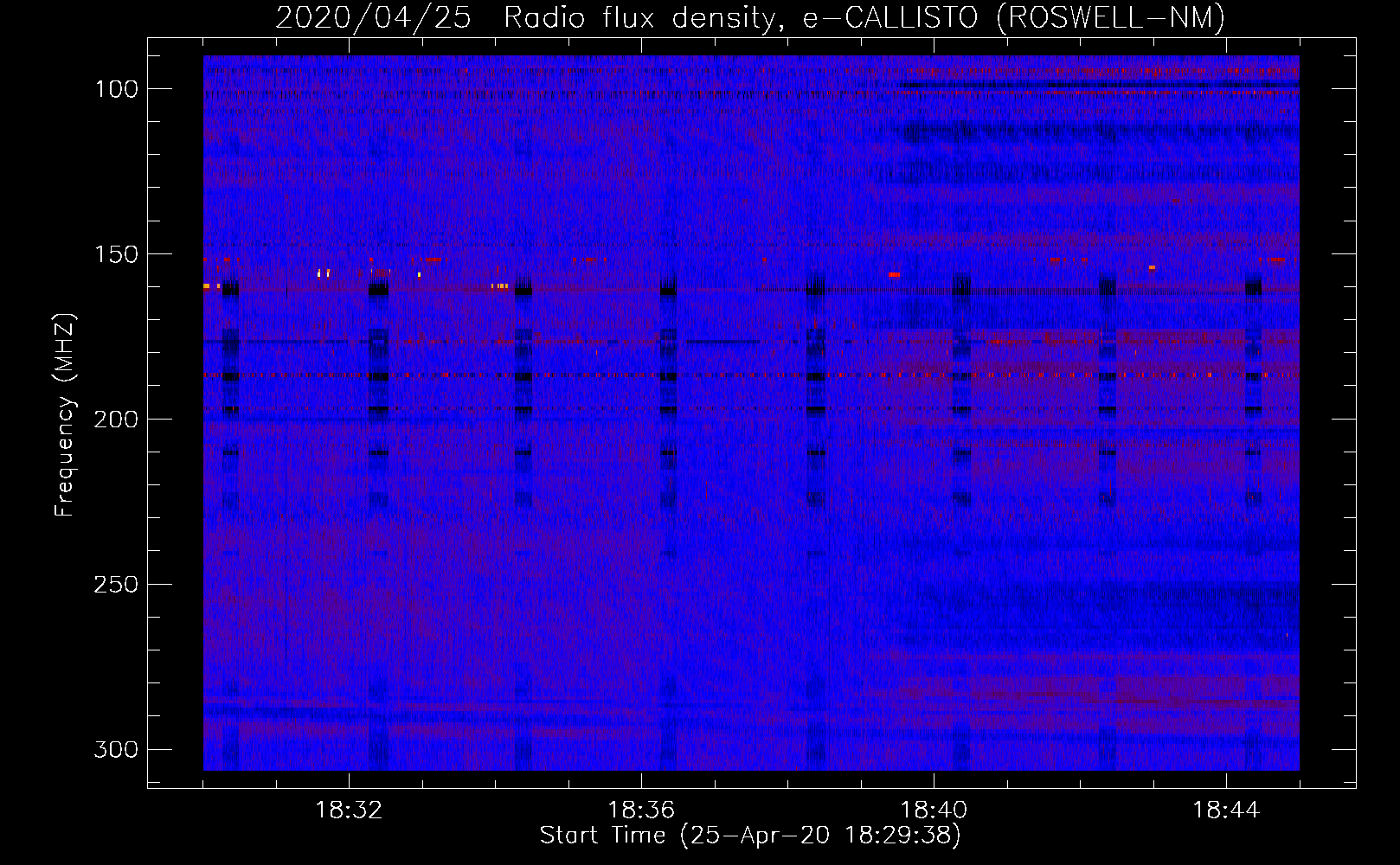This screenshot has width=1400, height=865.
Task: Click the y-axis label 'Frequency (MHZ)'
Action: pos(66,415)
